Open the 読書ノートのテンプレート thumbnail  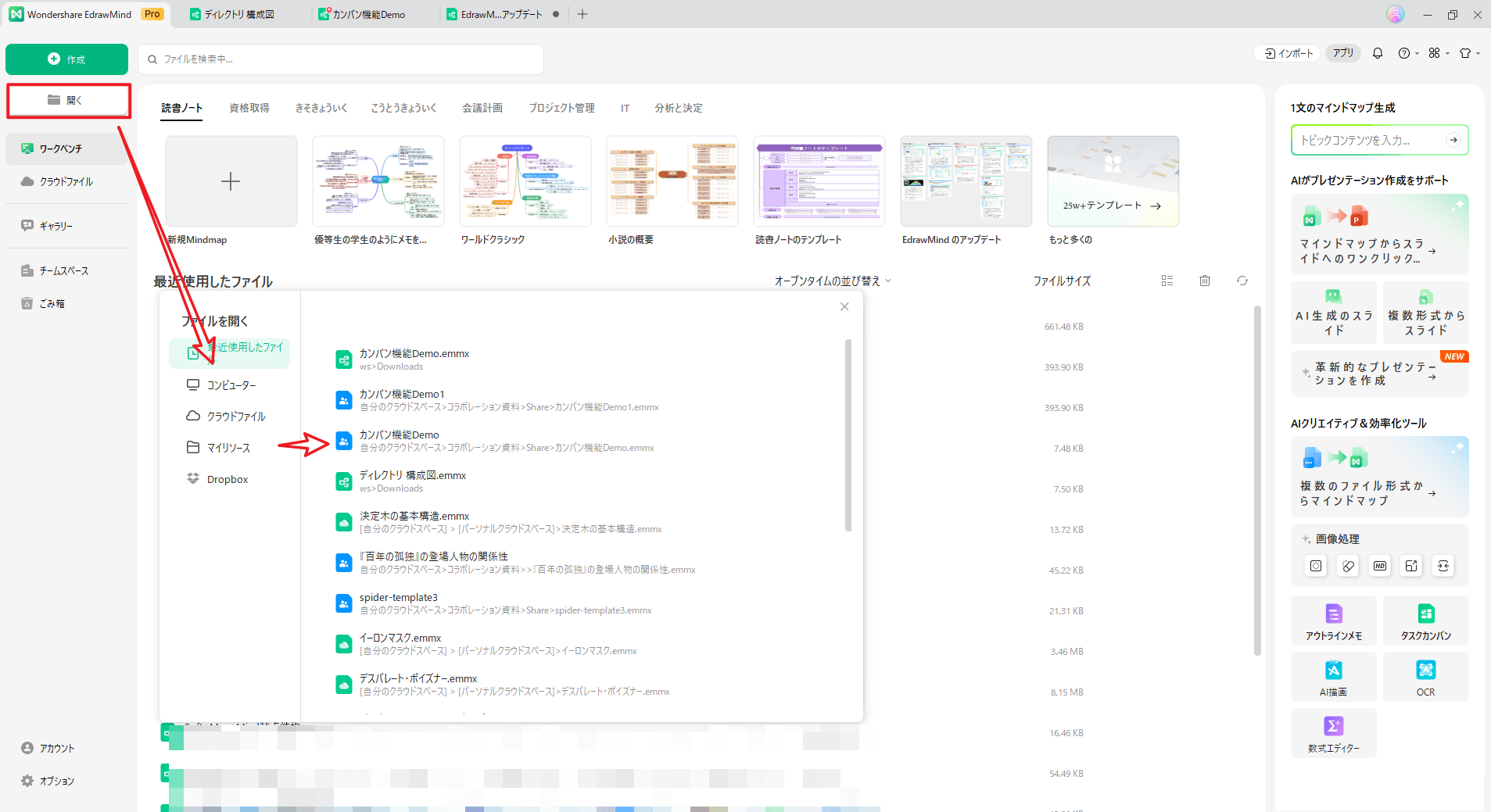point(819,181)
